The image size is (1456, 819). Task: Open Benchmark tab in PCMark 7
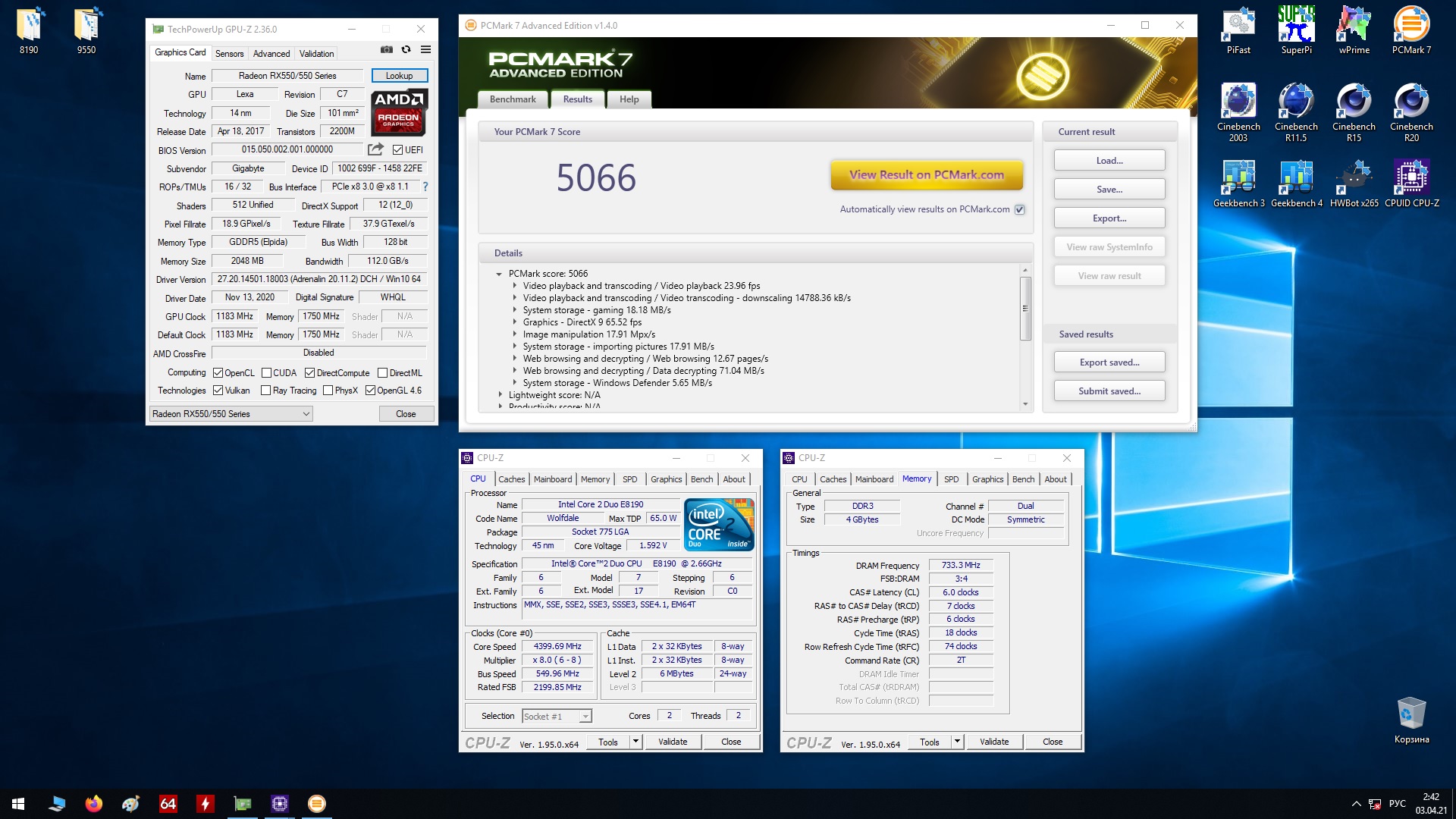tap(513, 99)
